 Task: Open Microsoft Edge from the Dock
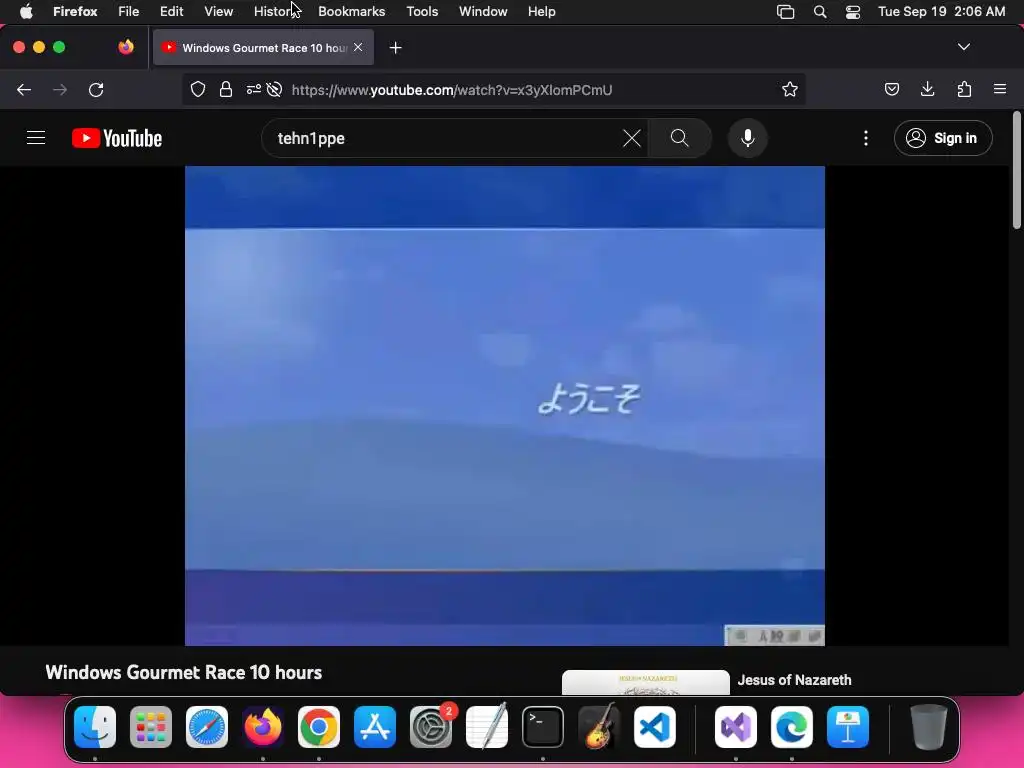coord(792,727)
